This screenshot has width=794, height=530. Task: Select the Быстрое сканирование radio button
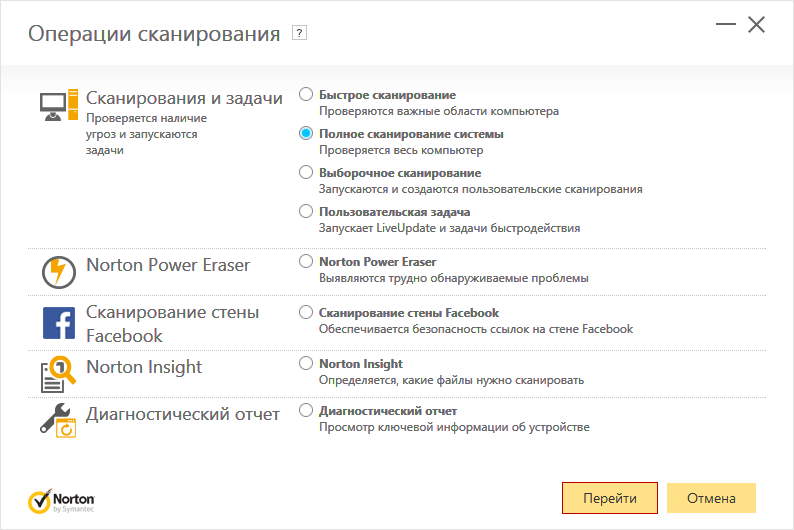[306, 94]
